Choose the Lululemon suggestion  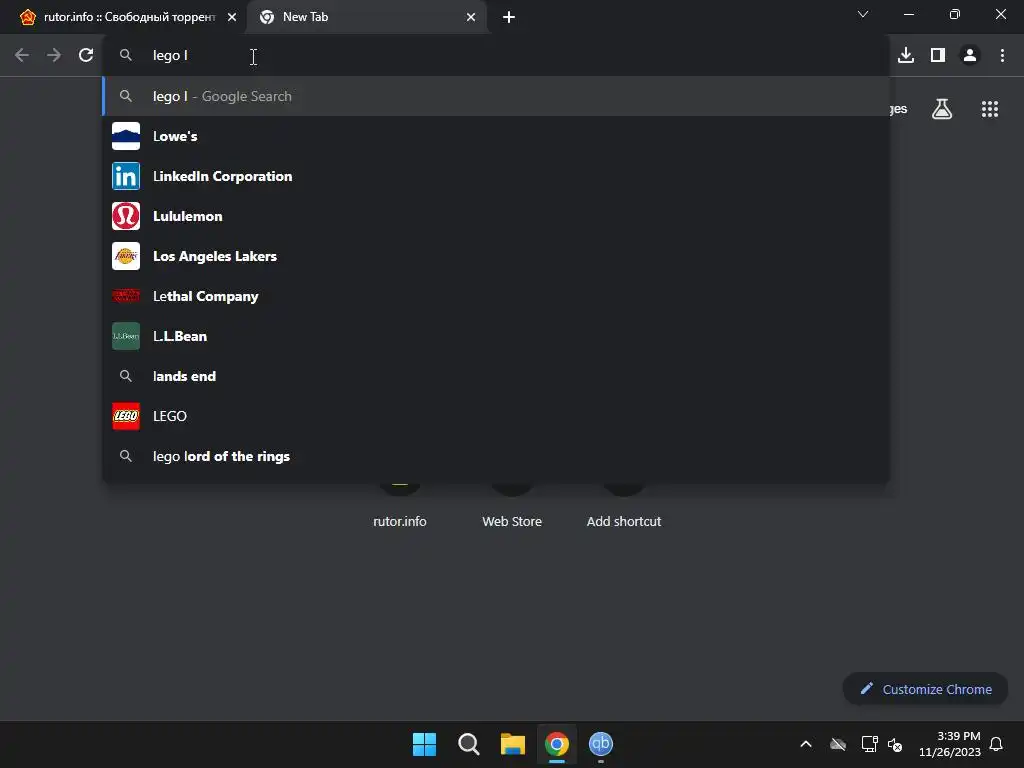[496, 216]
